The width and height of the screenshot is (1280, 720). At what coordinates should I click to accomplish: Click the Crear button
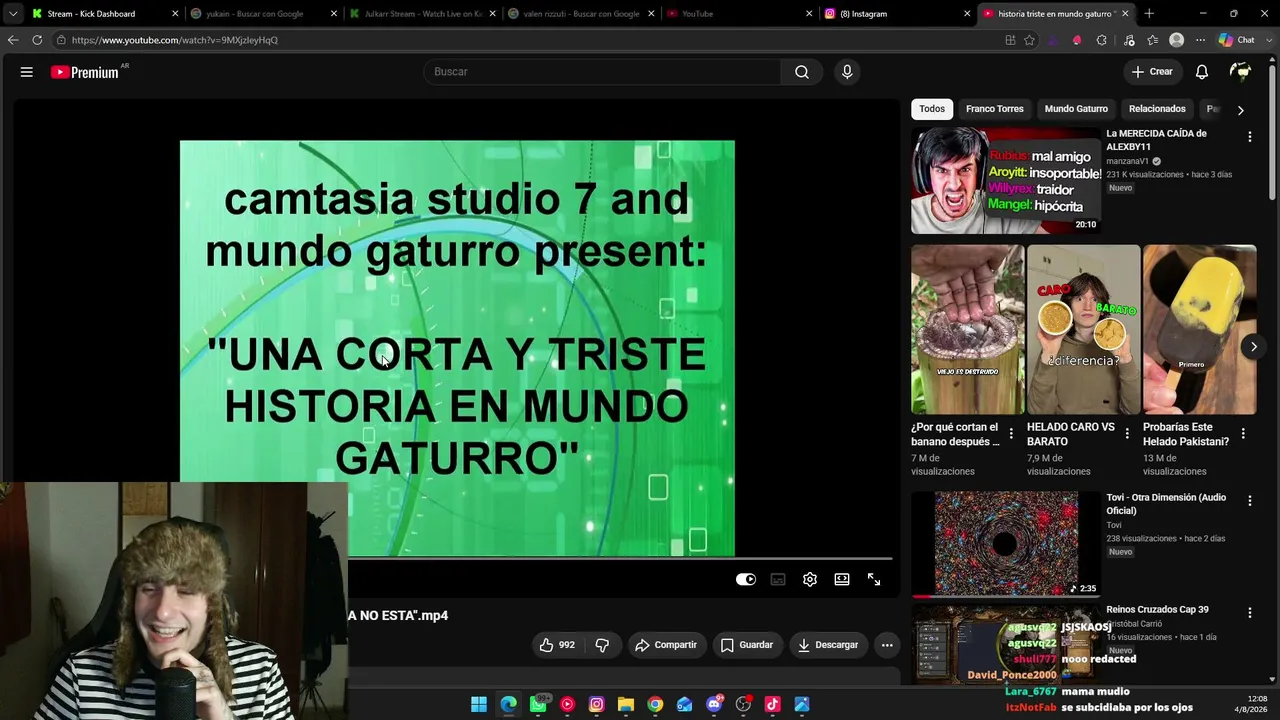point(1152,72)
